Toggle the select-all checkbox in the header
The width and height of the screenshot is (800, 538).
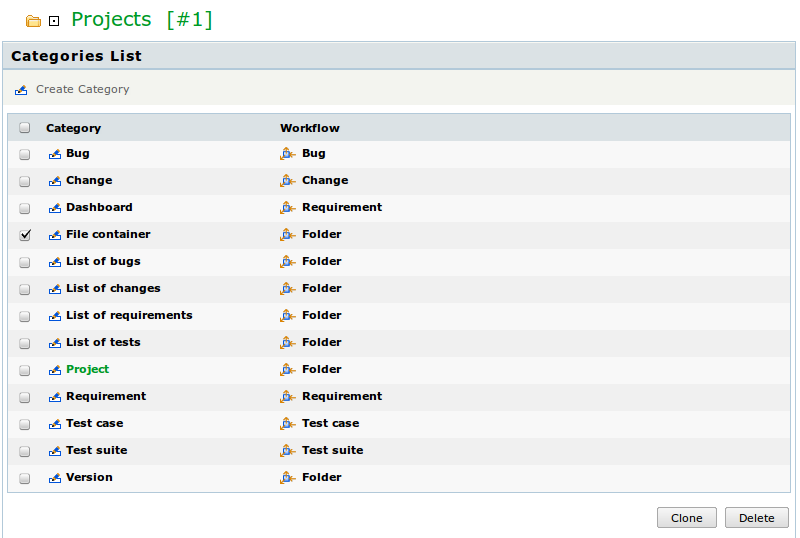pyautogui.click(x=24, y=128)
